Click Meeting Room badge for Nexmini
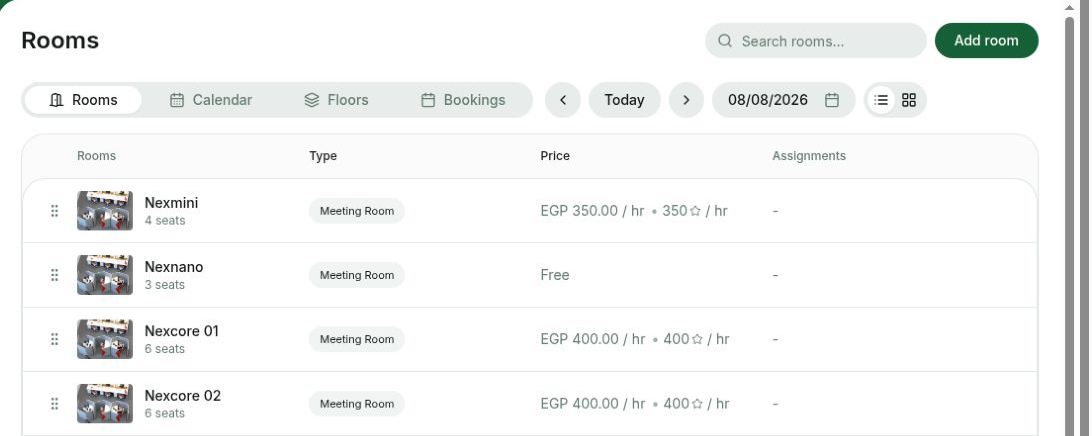 [357, 210]
